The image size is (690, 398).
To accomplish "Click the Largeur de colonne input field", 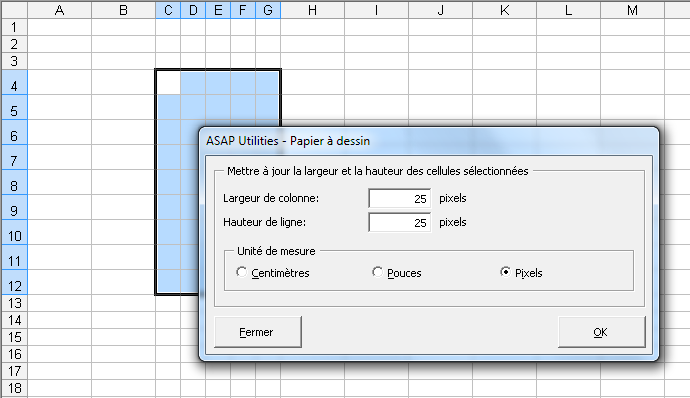I will click(x=400, y=198).
